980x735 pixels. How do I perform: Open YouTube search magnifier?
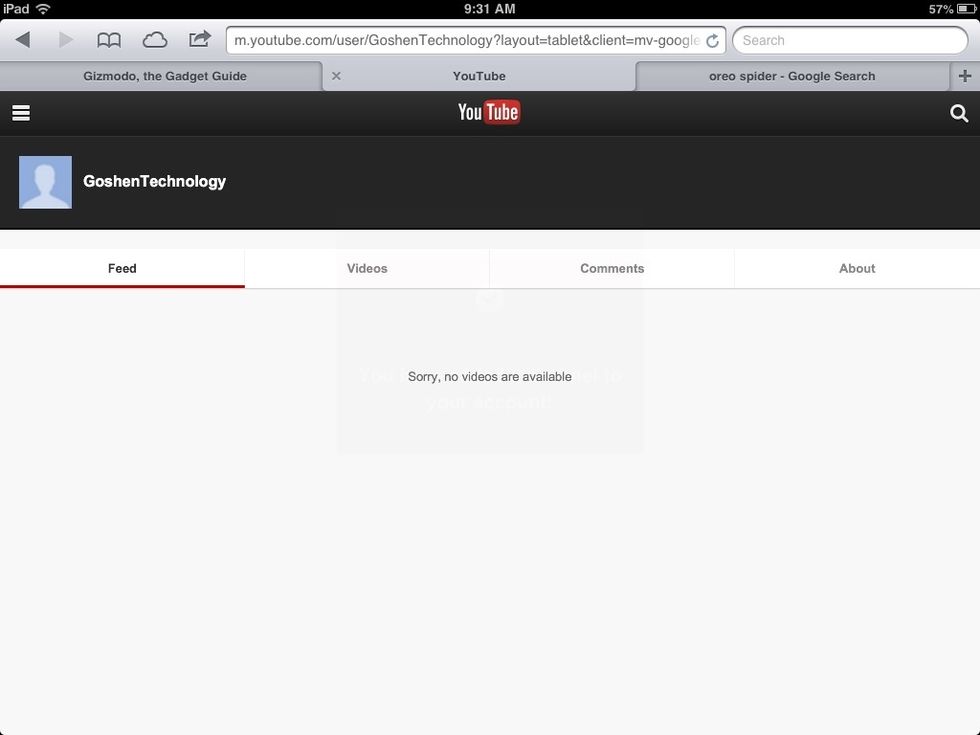(959, 113)
